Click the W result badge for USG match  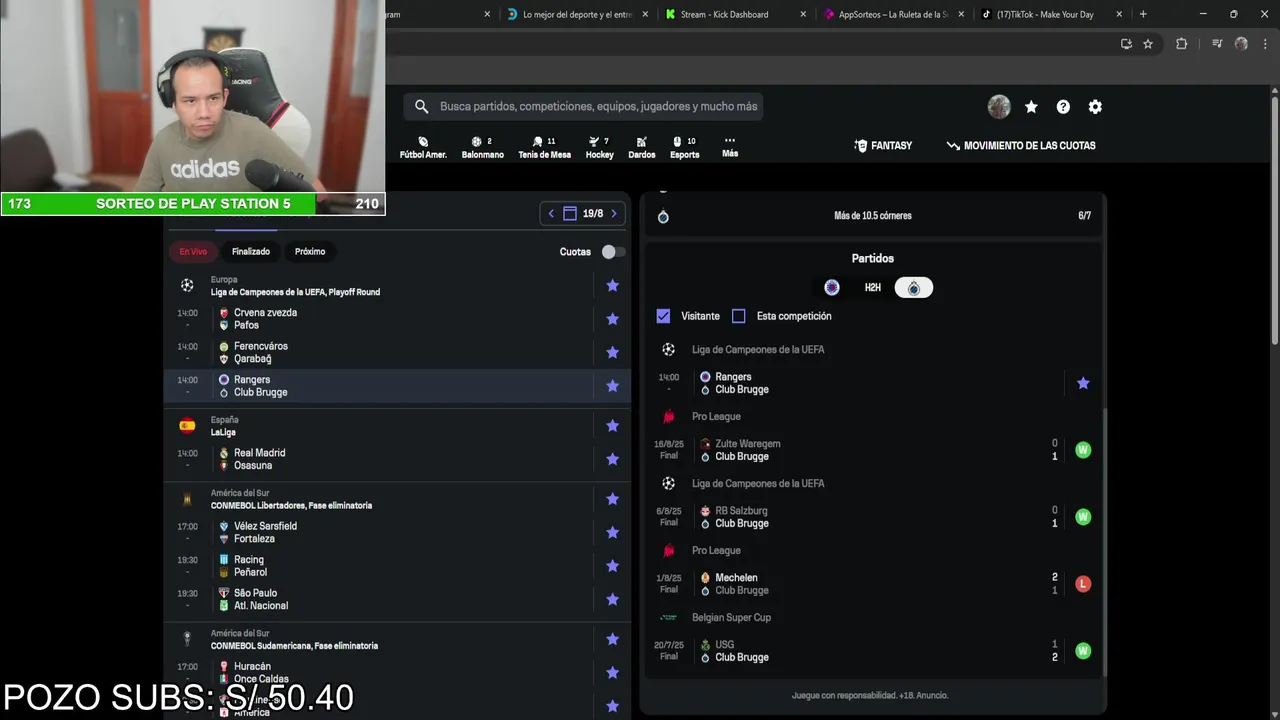tap(1083, 651)
